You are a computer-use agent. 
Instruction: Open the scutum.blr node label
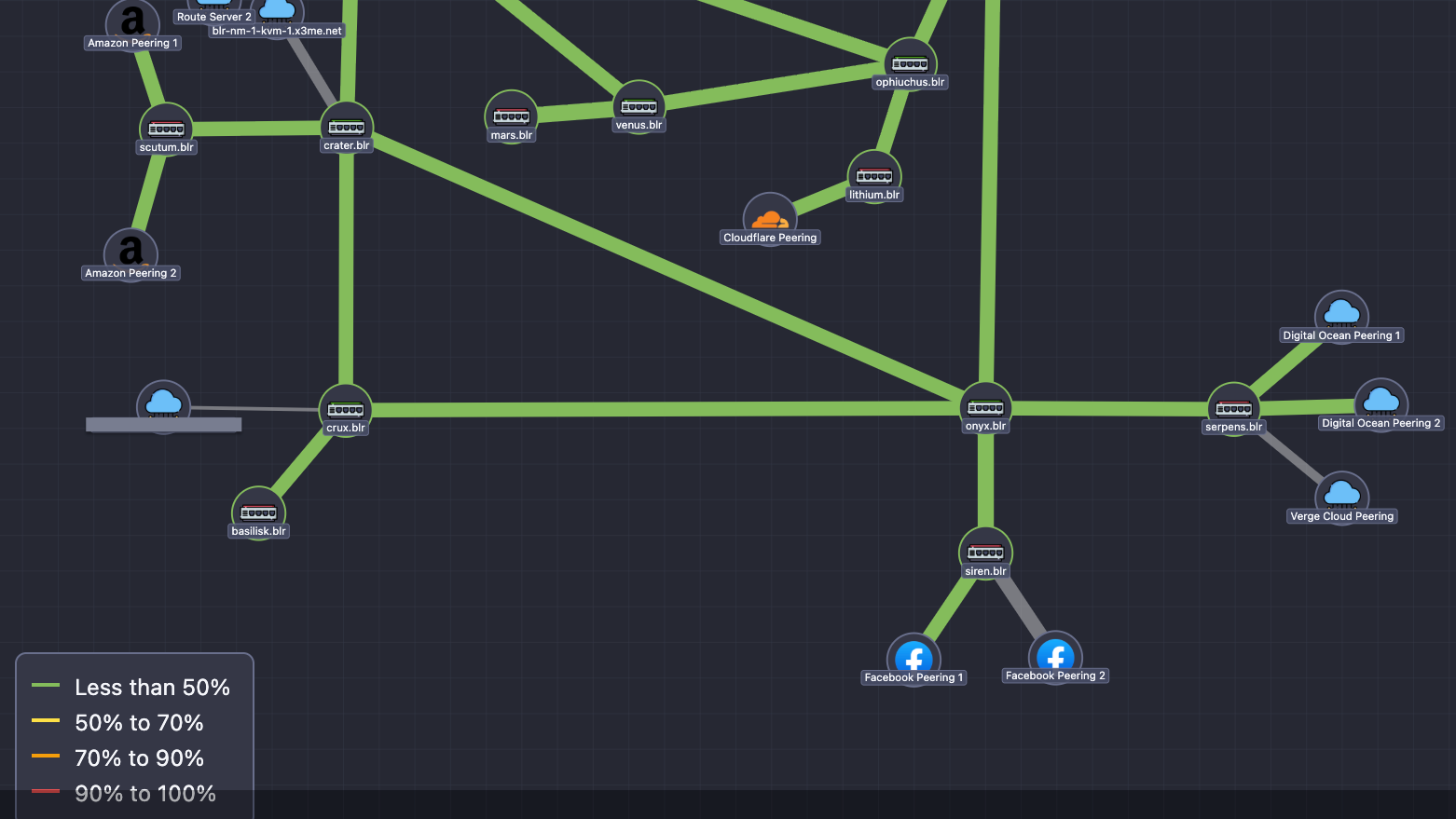[x=167, y=146]
